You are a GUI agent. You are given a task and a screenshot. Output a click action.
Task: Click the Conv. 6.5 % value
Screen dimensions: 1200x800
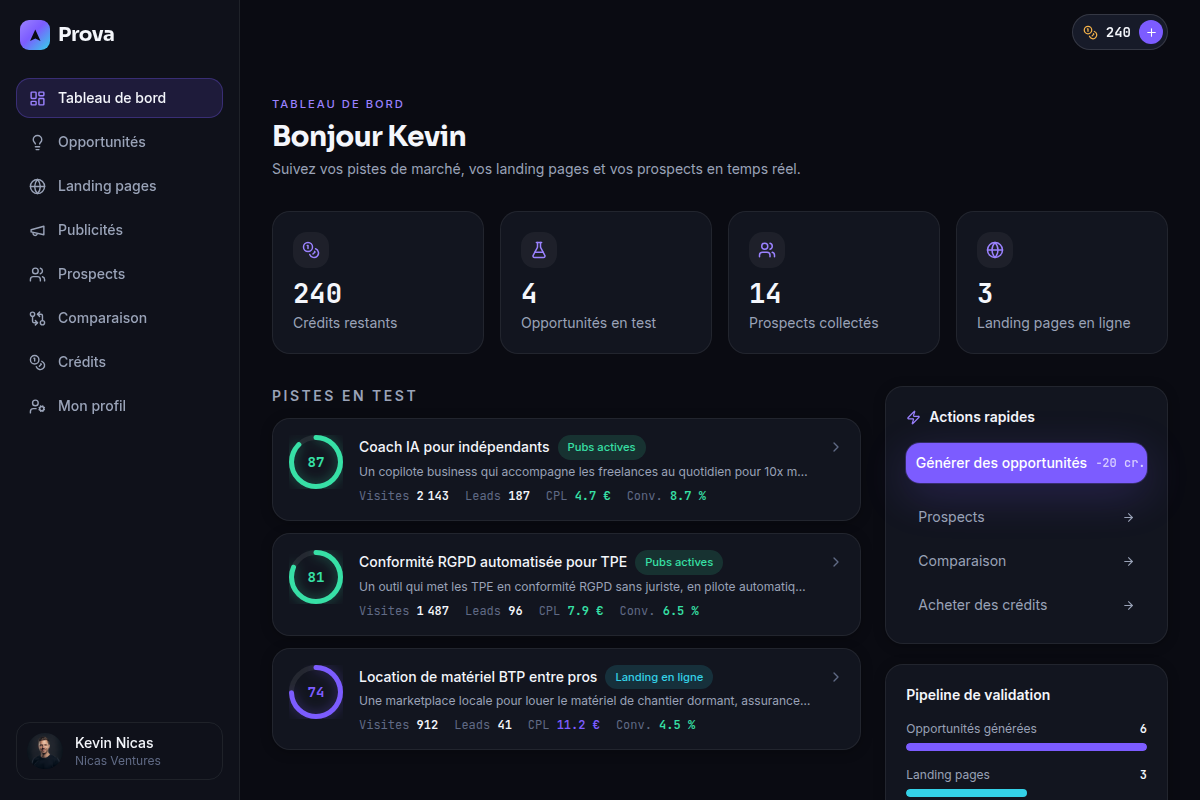coord(680,611)
